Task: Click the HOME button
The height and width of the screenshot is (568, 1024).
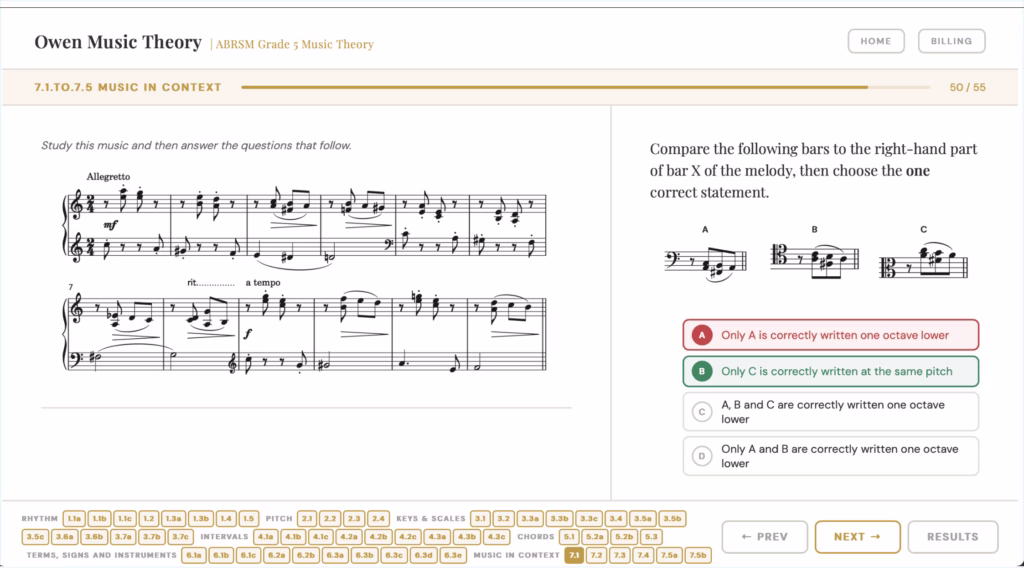Action: pos(876,41)
